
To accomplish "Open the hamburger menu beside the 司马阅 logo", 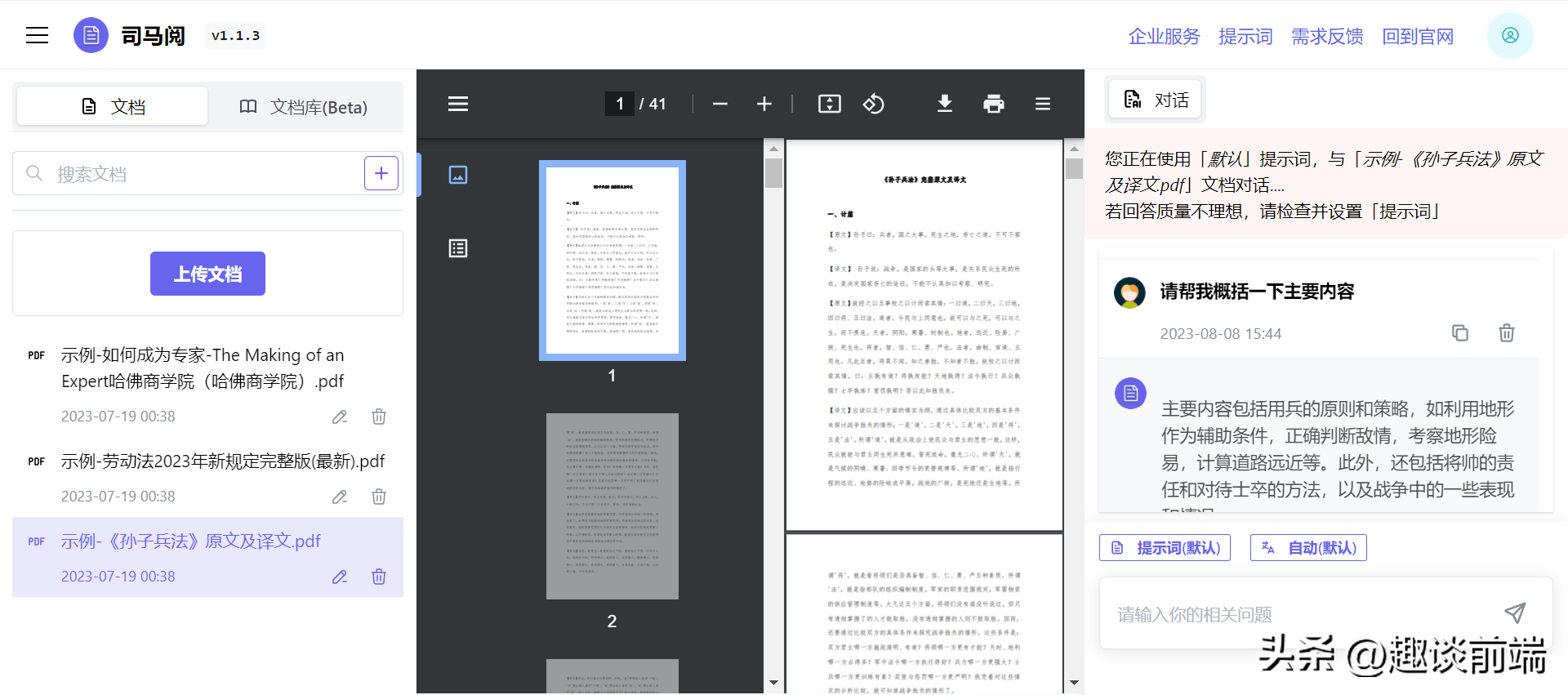I will pos(37,35).
